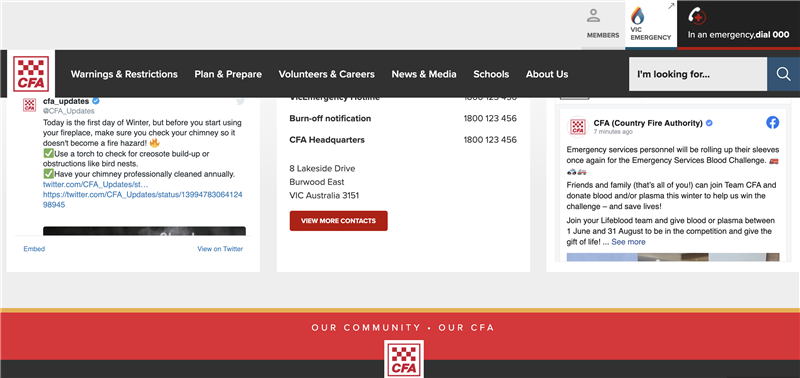Click the Burn-off notification label
Viewport: 800px width, 378px height.
[x=330, y=118]
